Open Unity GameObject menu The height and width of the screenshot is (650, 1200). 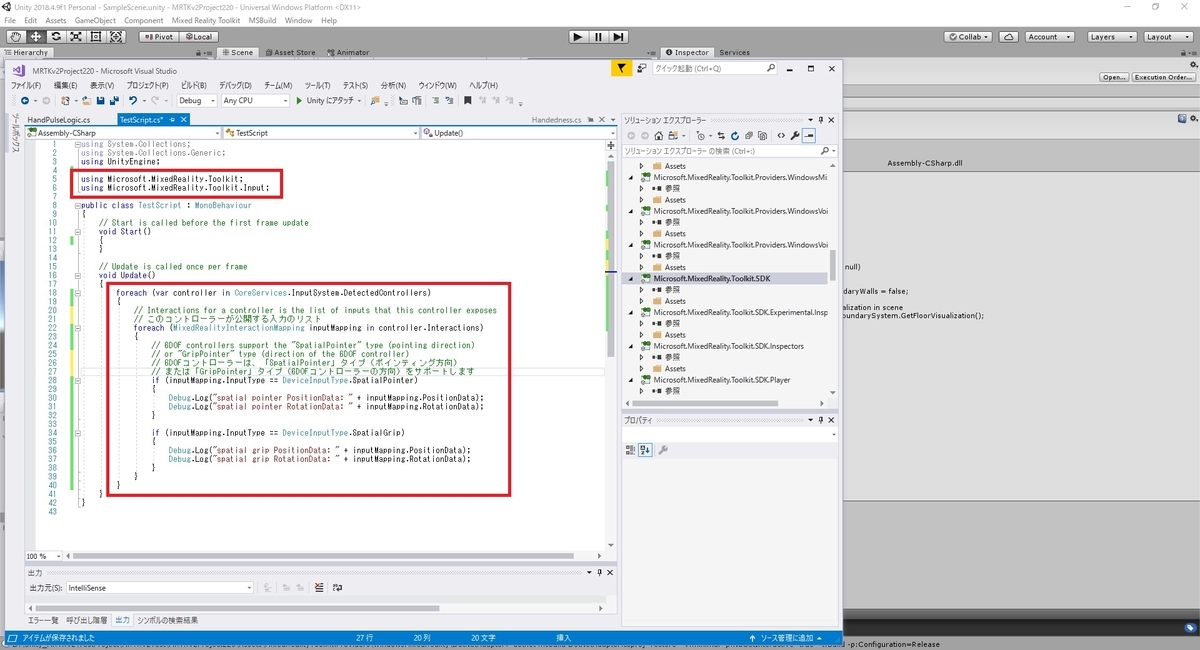95,20
